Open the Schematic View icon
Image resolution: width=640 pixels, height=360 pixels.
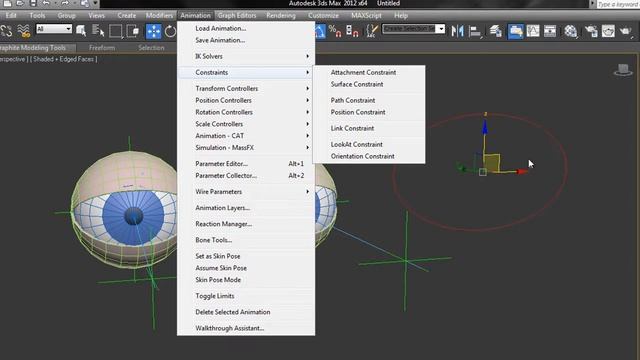click(x=550, y=31)
